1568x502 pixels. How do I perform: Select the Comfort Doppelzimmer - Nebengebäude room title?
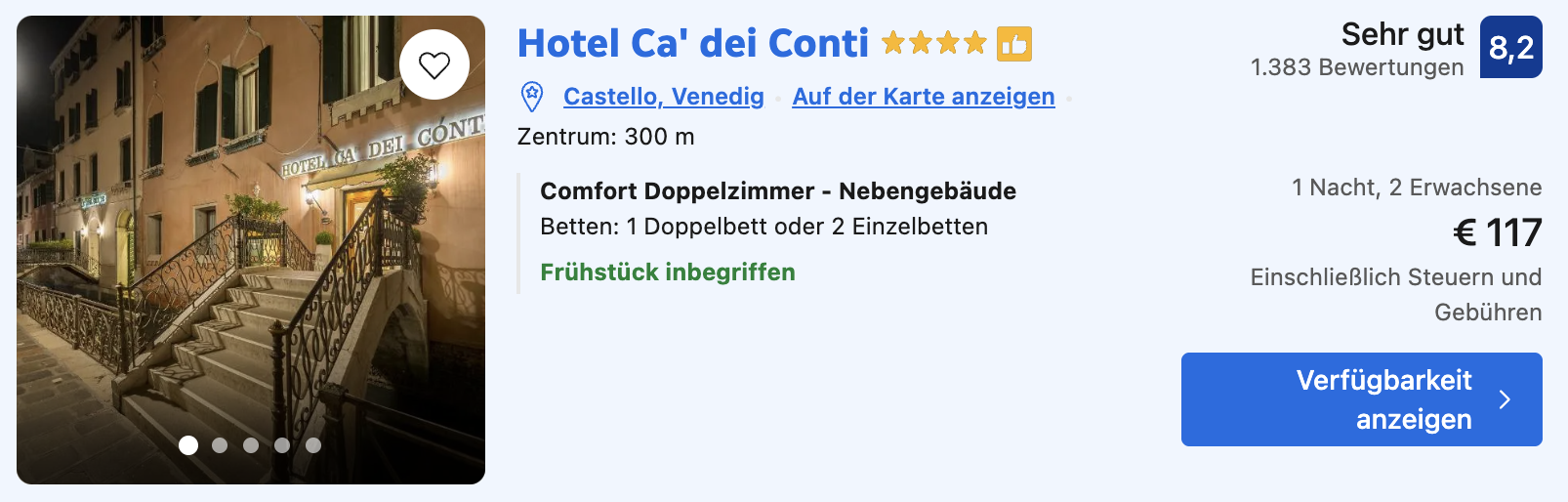pyautogui.click(x=777, y=191)
